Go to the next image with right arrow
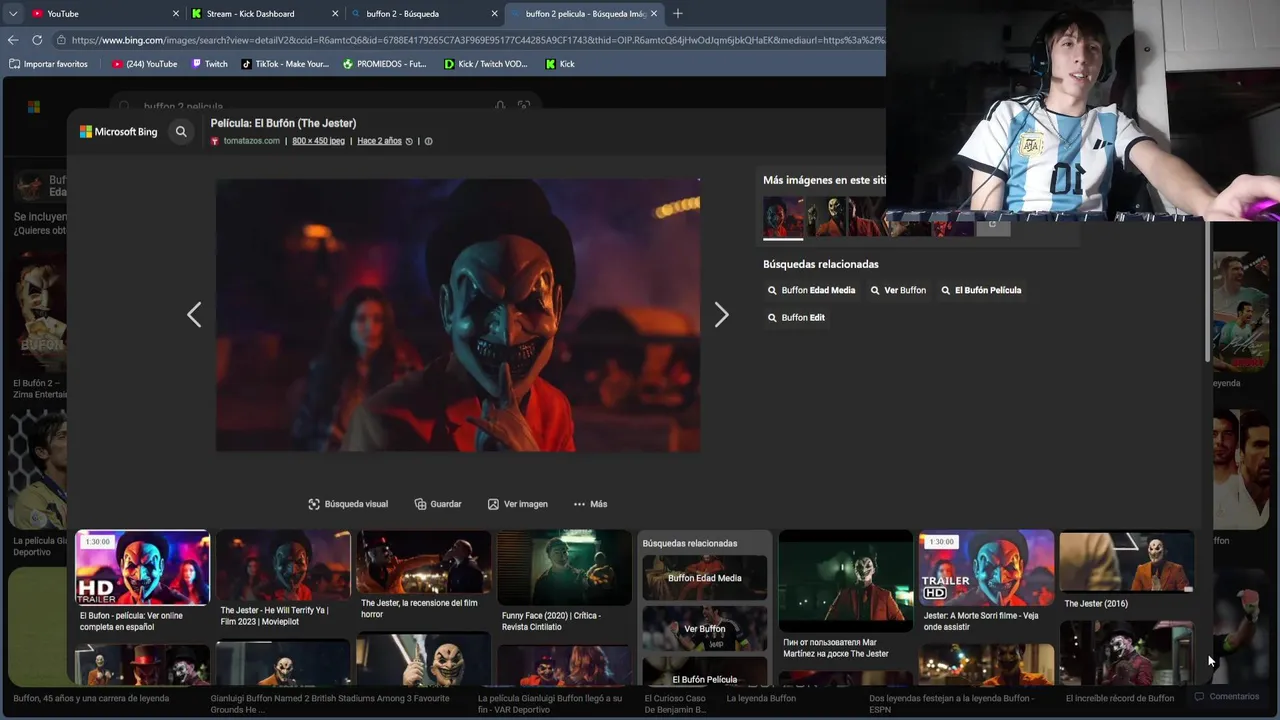This screenshot has width=1280, height=720. click(721, 315)
